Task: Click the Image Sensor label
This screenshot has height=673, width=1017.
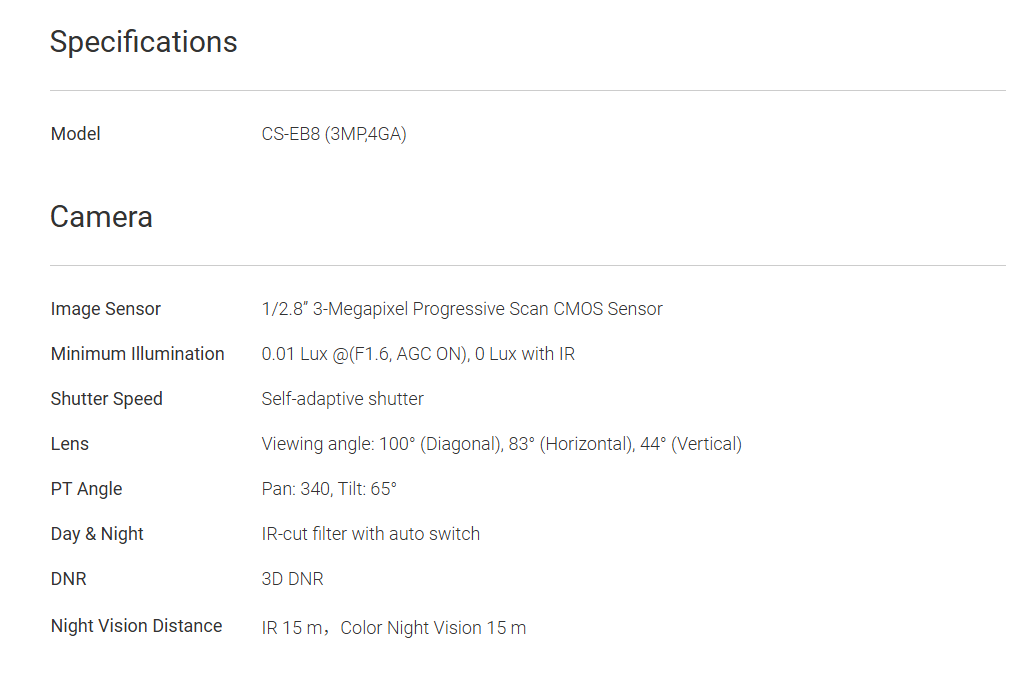Action: click(x=106, y=309)
